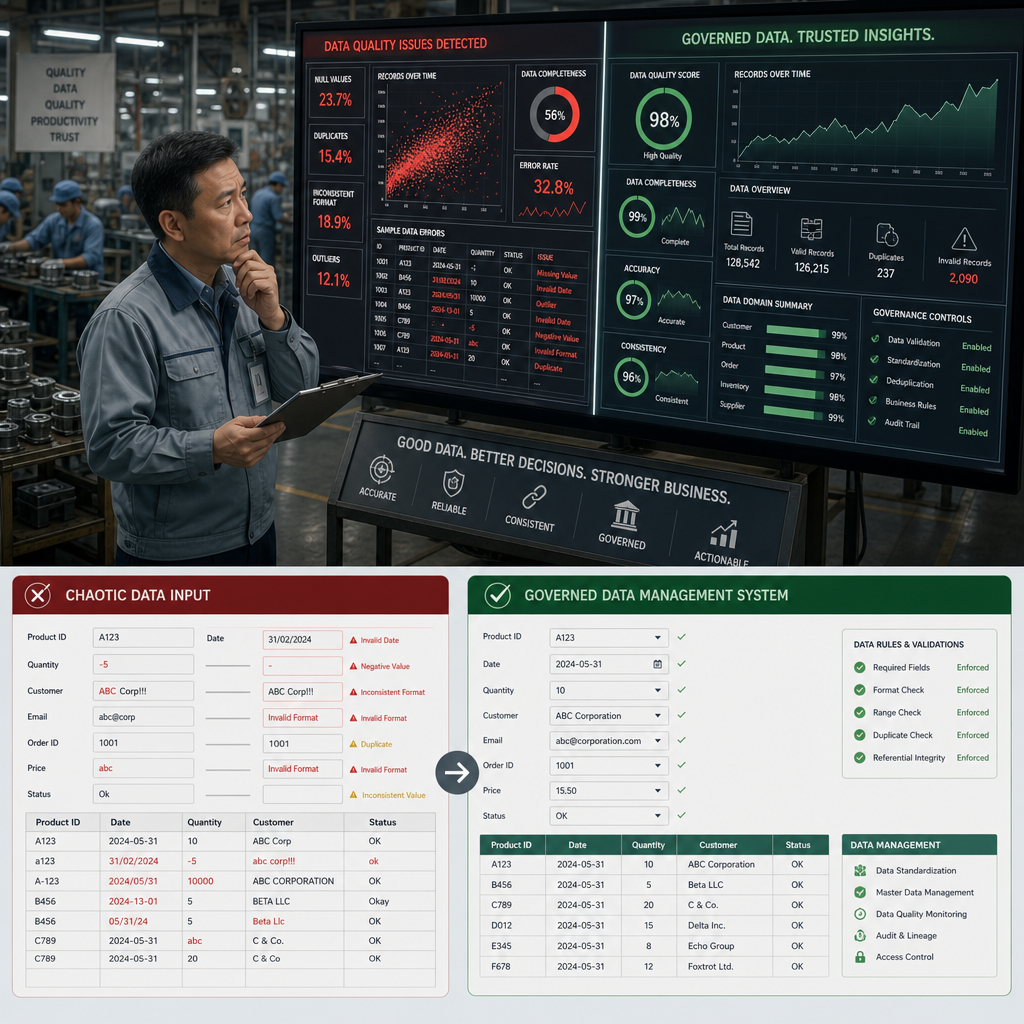The width and height of the screenshot is (1024, 1024).
Task: Click the Total Records value 128,542
Action: 743,263
